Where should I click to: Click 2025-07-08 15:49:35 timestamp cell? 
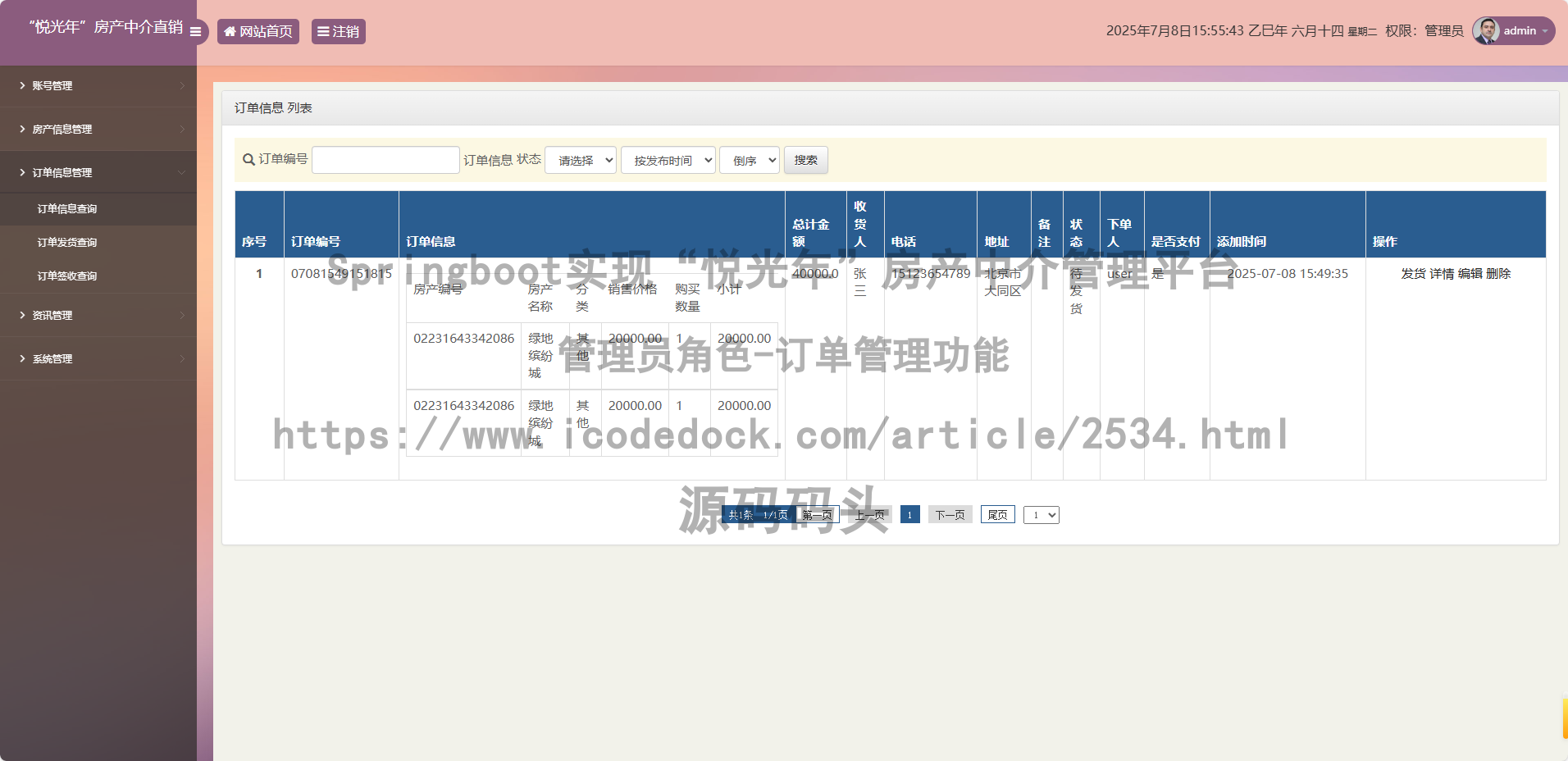coord(1288,274)
